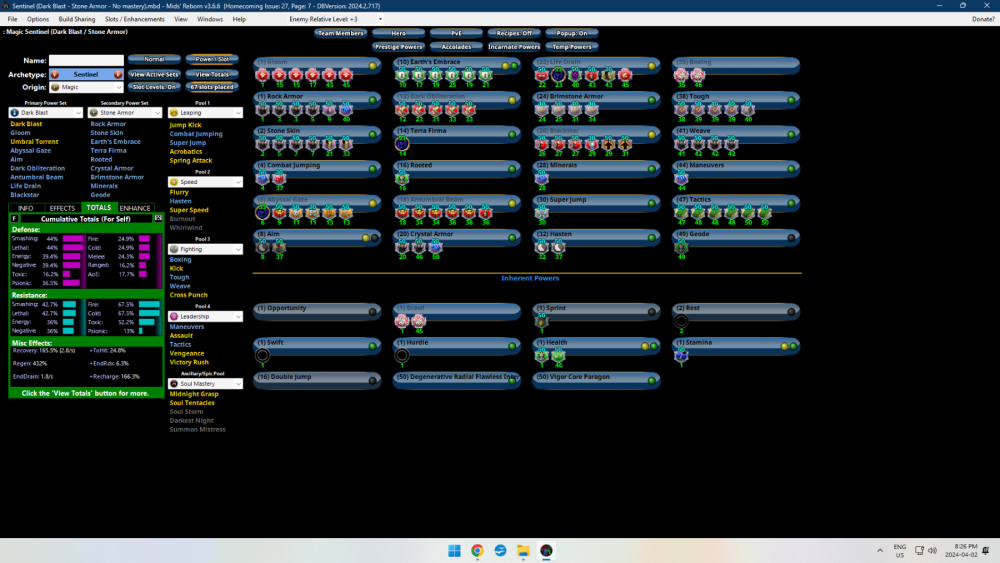The height and width of the screenshot is (563, 1000).
Task: Click Maneuvers' slot numbered 44
Action: tap(681, 179)
